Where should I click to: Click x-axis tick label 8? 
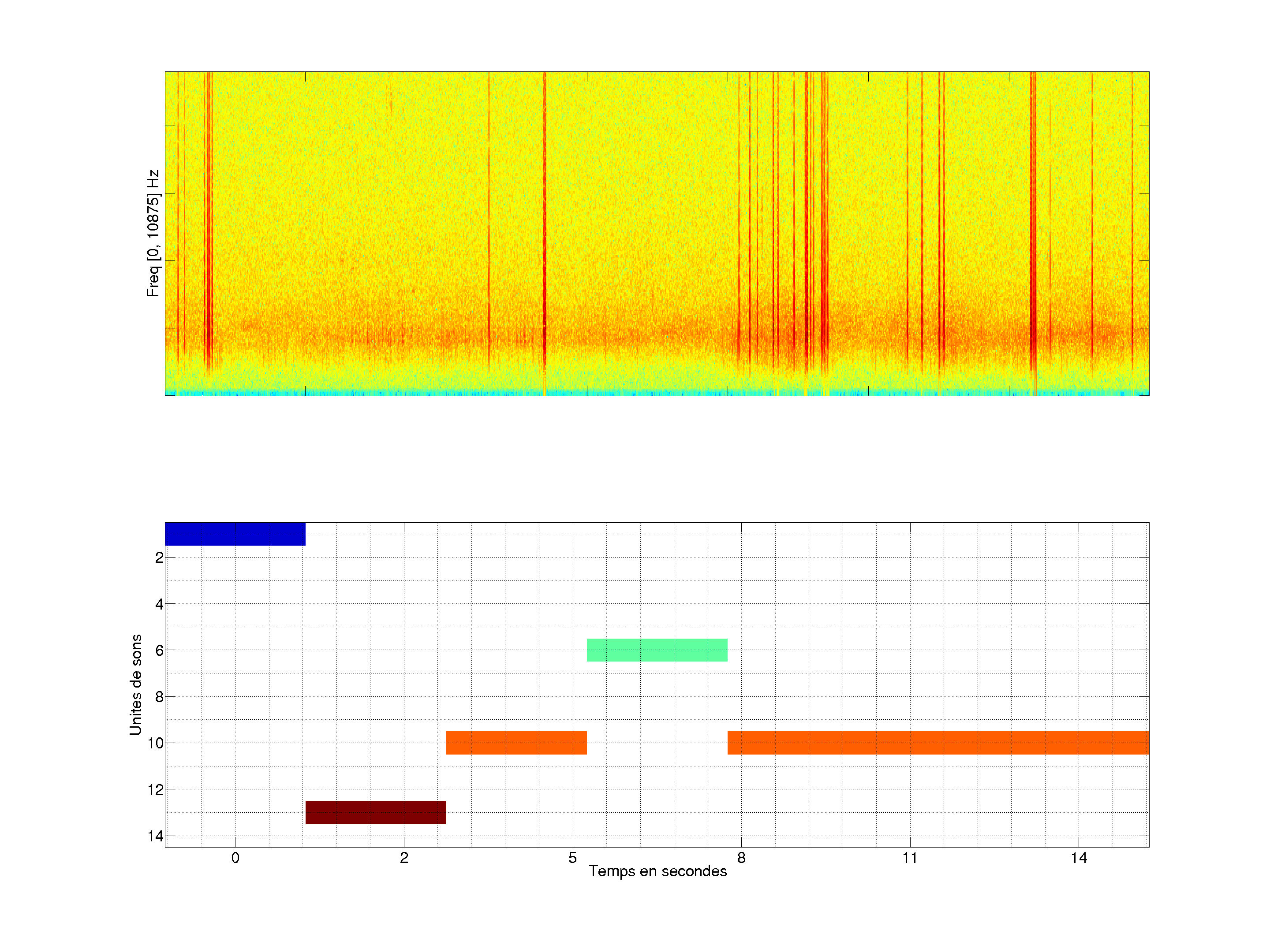[741, 858]
